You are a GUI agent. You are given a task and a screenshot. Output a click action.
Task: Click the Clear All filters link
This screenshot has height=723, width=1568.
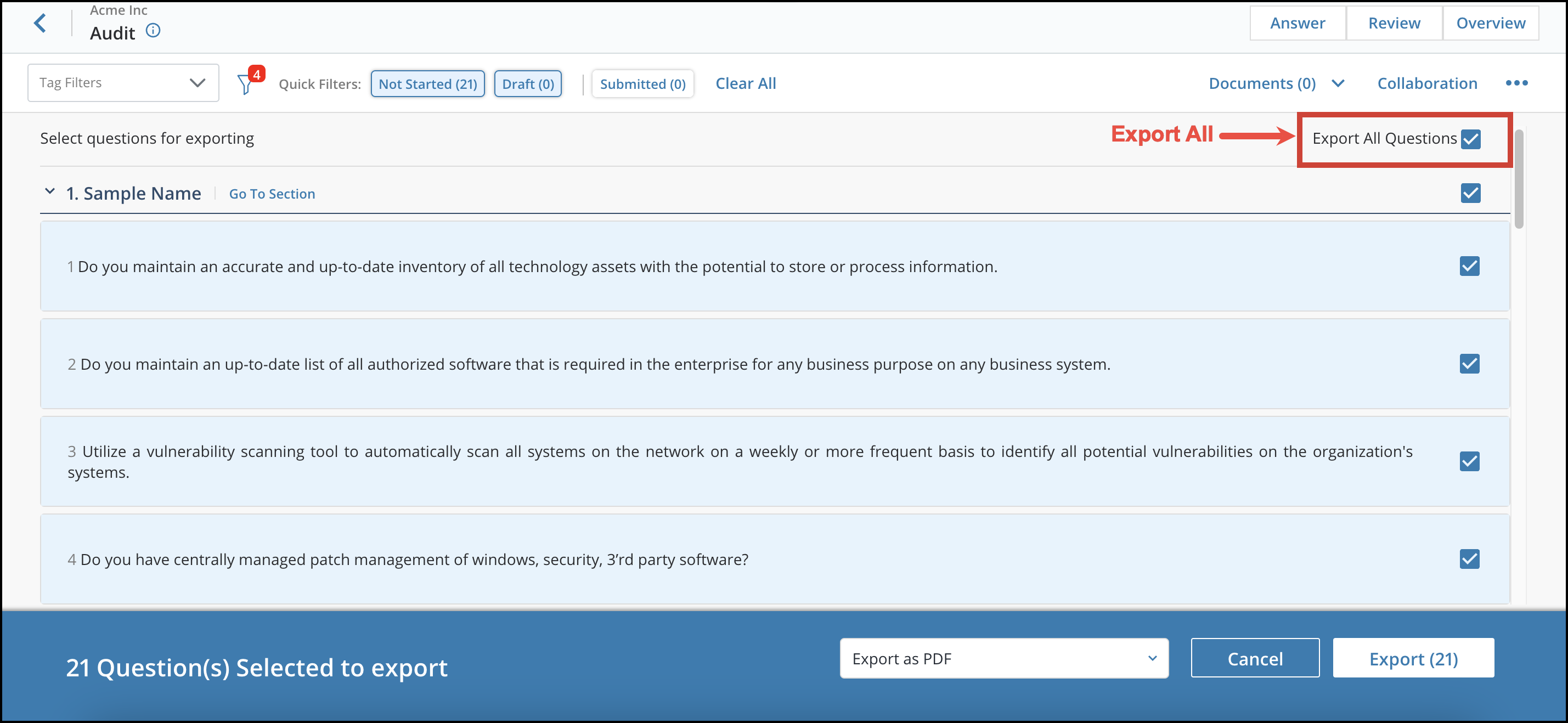[746, 83]
